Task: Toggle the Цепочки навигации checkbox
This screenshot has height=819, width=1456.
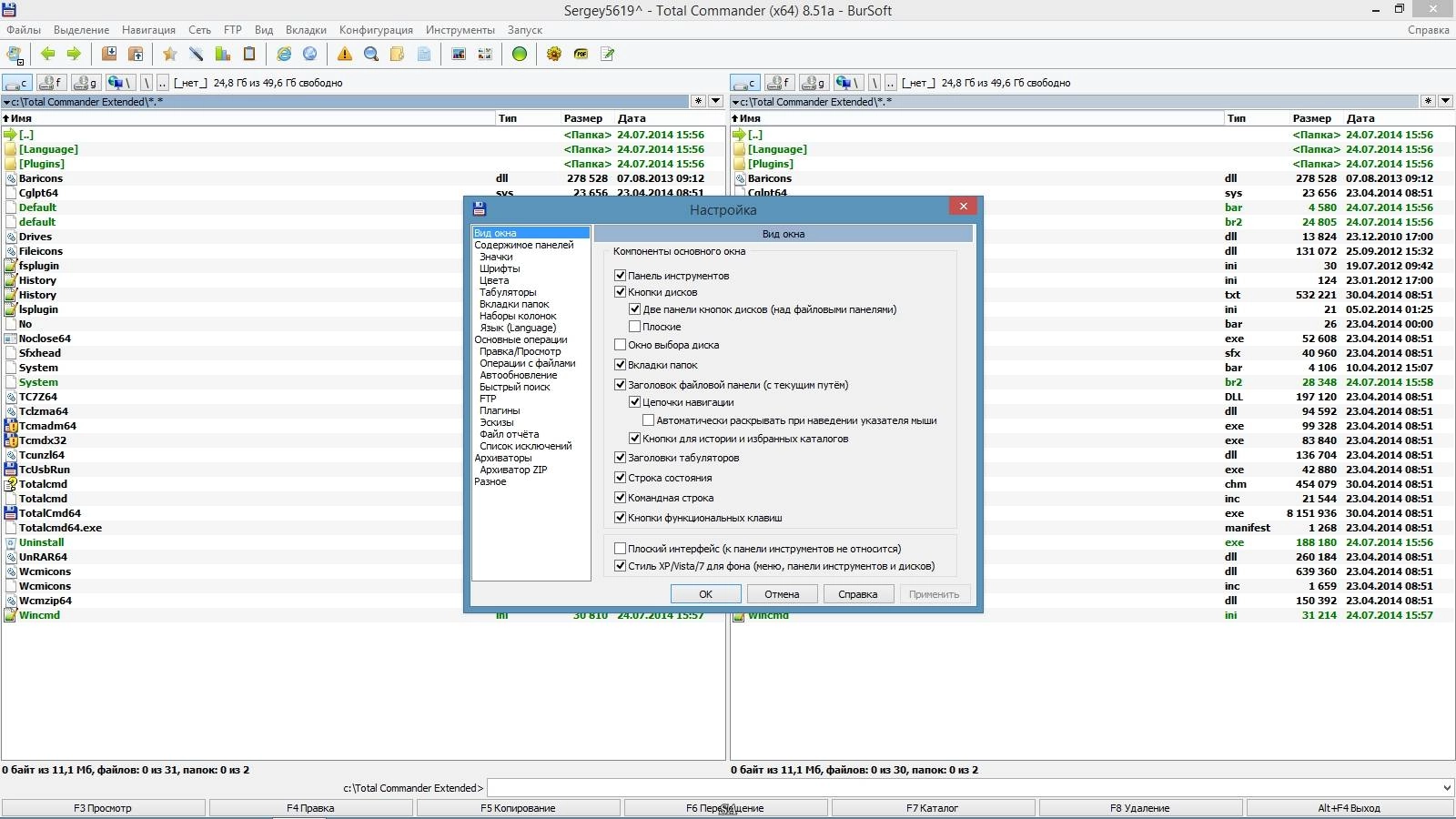Action: click(x=634, y=402)
